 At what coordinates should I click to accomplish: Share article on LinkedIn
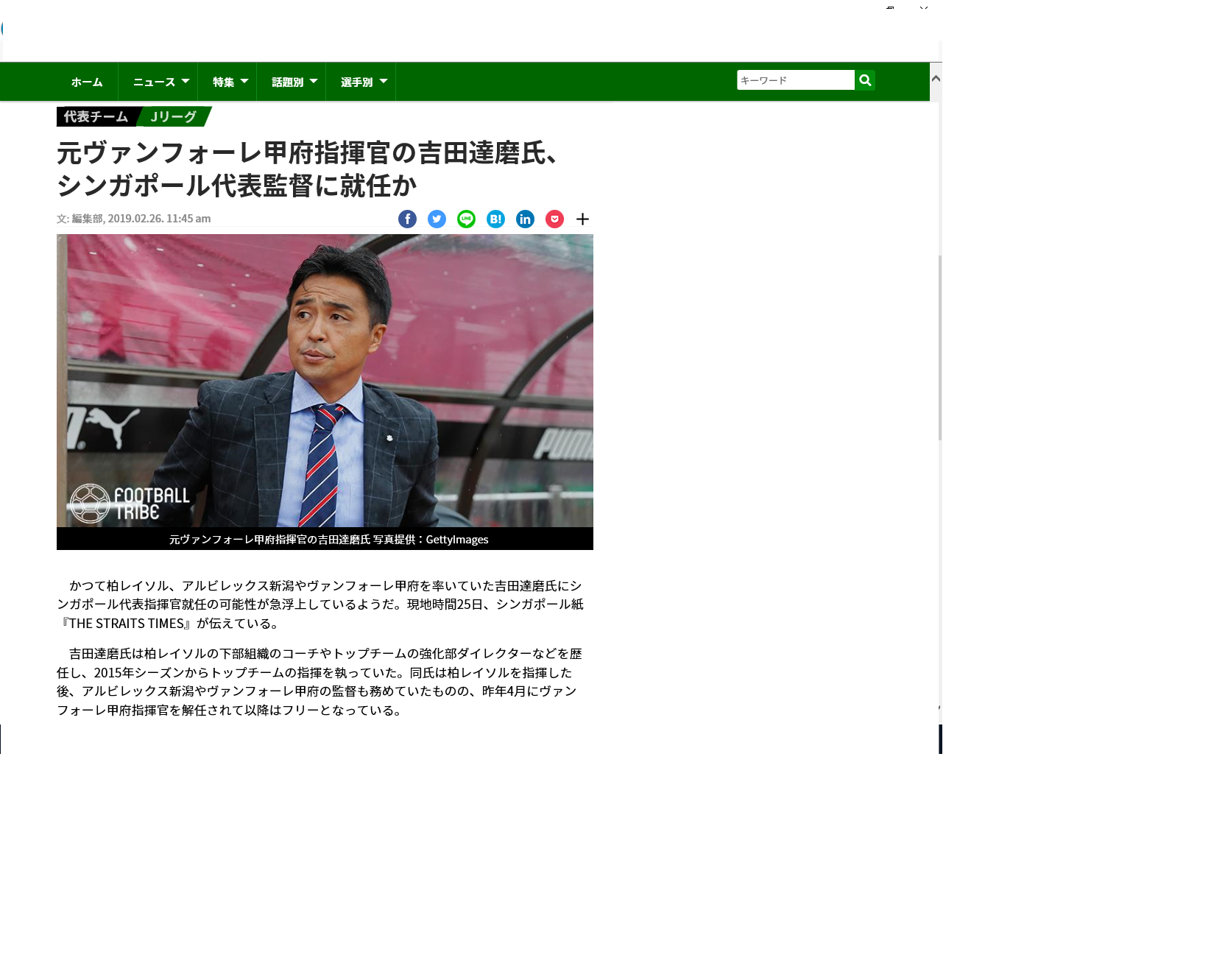click(x=525, y=219)
